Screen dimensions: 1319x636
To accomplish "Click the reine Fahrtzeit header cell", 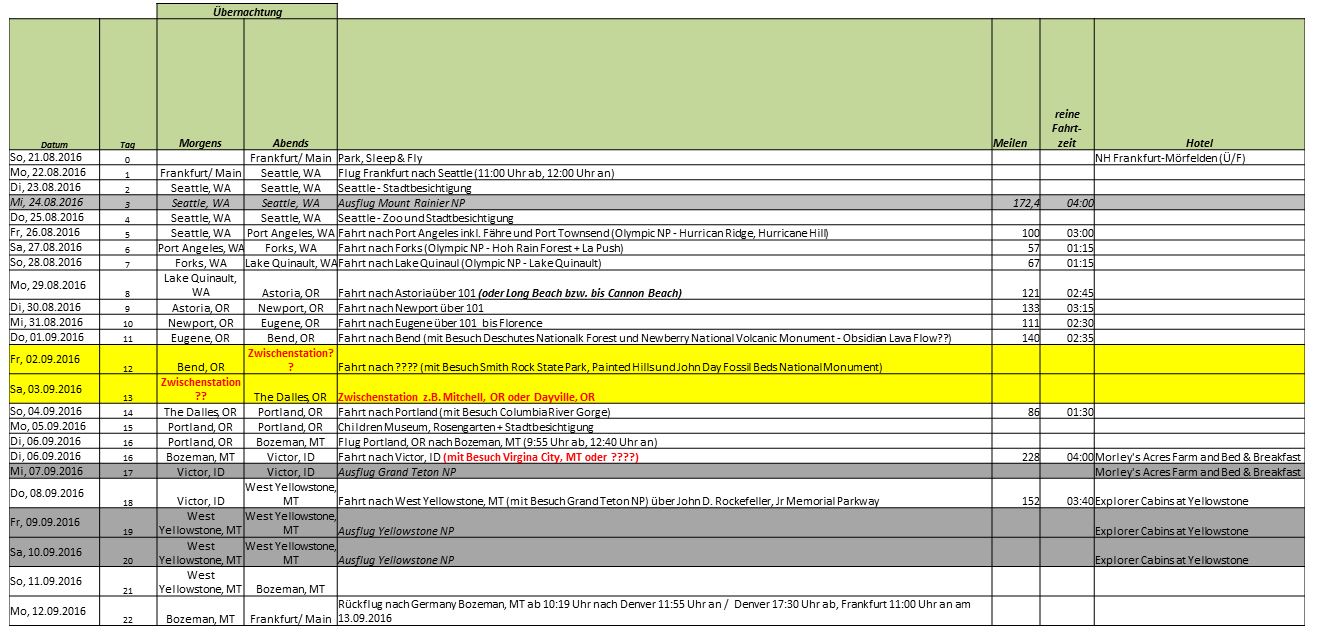I will point(1066,129).
